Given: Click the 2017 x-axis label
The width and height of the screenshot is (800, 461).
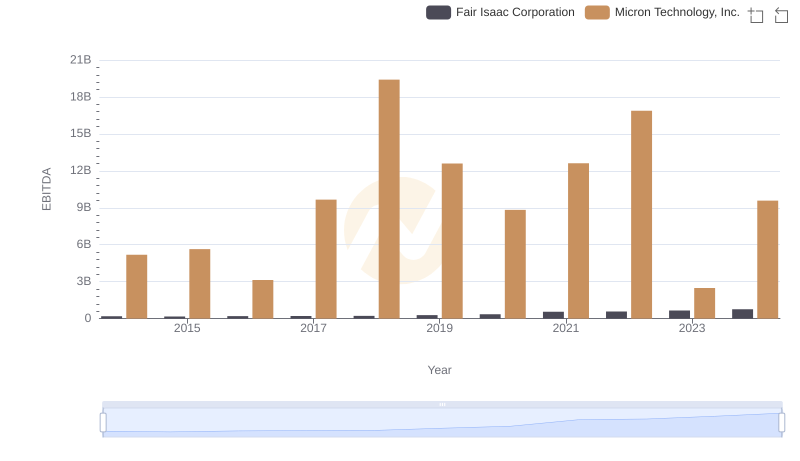Looking at the screenshot, I should 313,328.
